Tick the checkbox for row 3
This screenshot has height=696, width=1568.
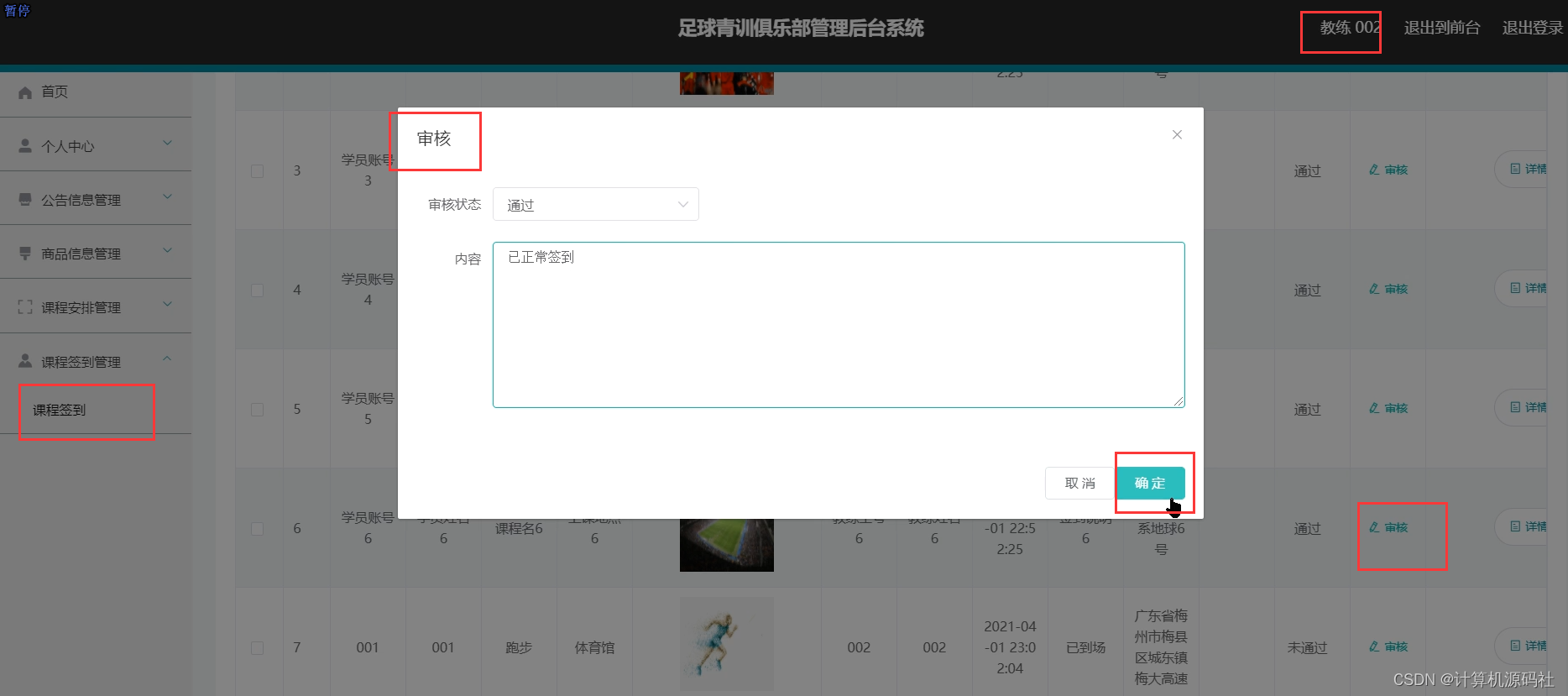[258, 171]
